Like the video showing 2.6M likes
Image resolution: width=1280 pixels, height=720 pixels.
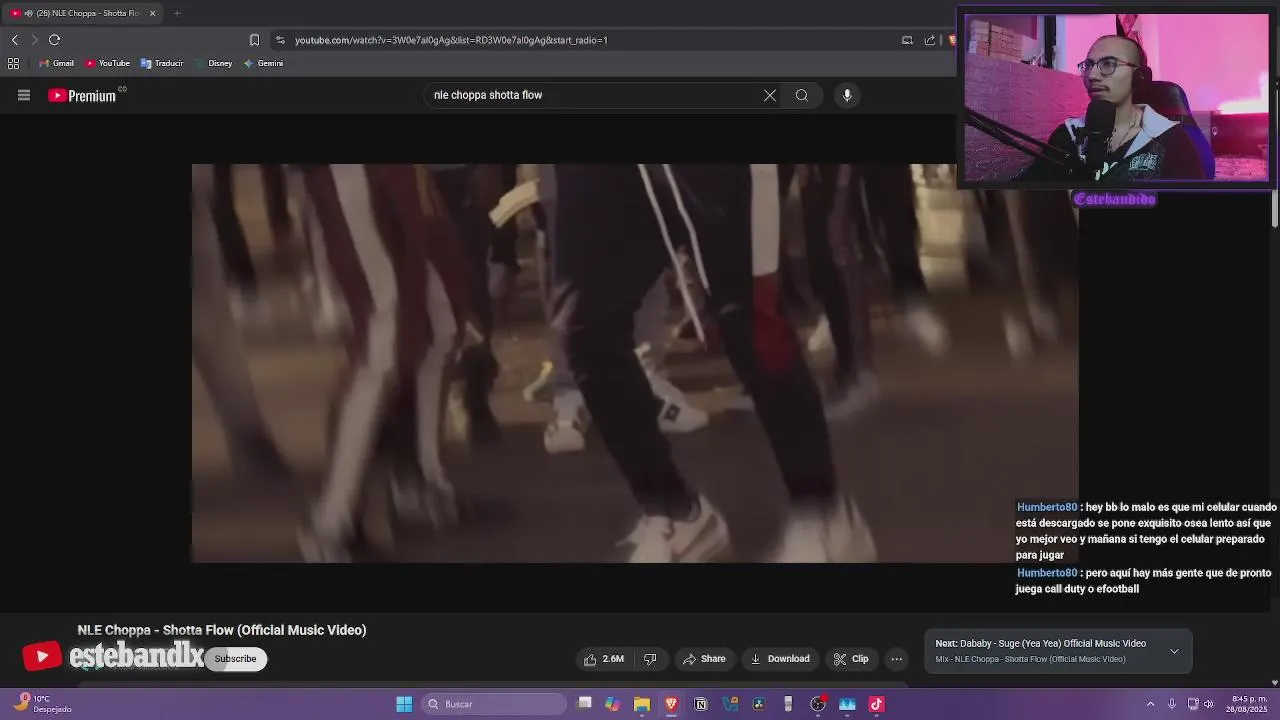[604, 659]
